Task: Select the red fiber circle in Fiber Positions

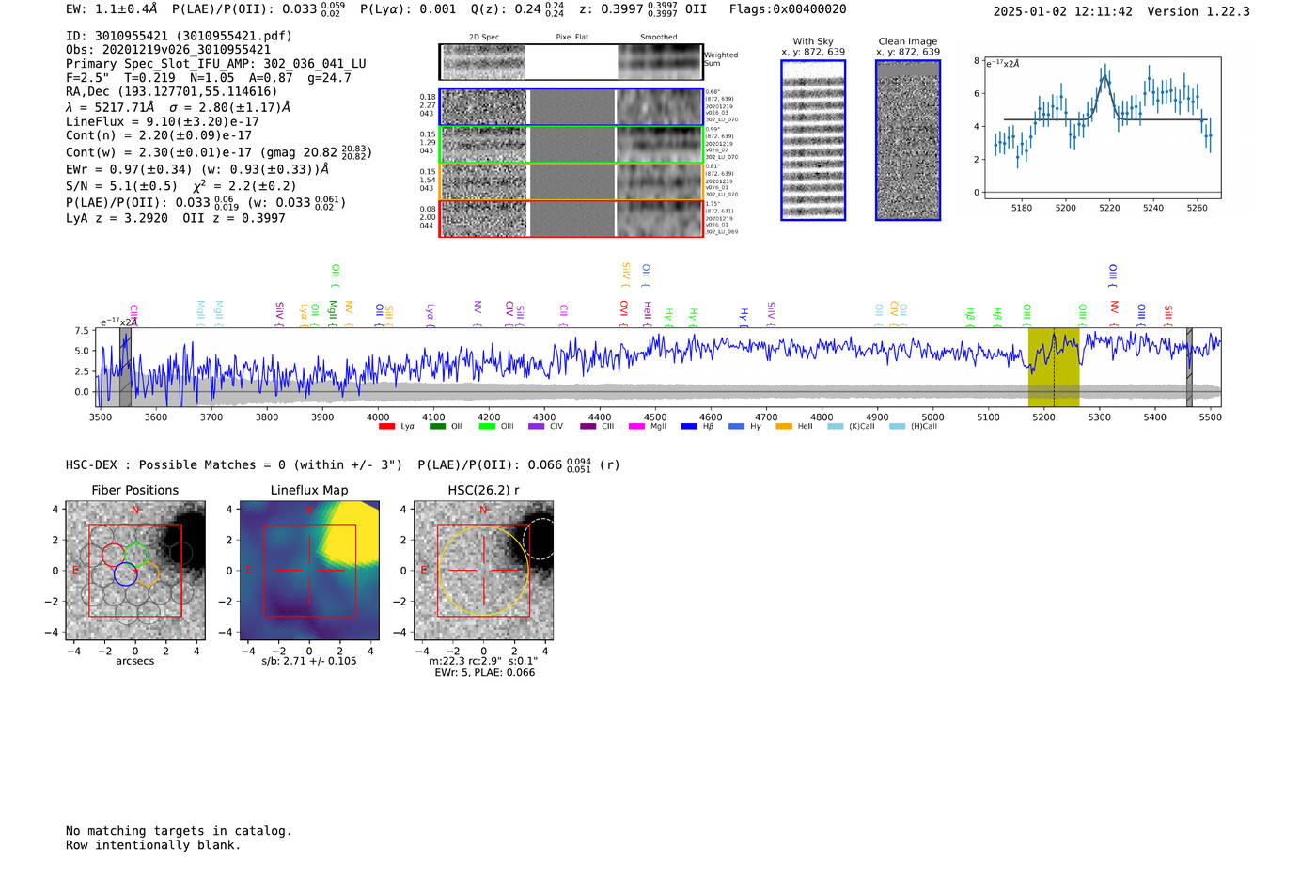Action: pos(113,555)
